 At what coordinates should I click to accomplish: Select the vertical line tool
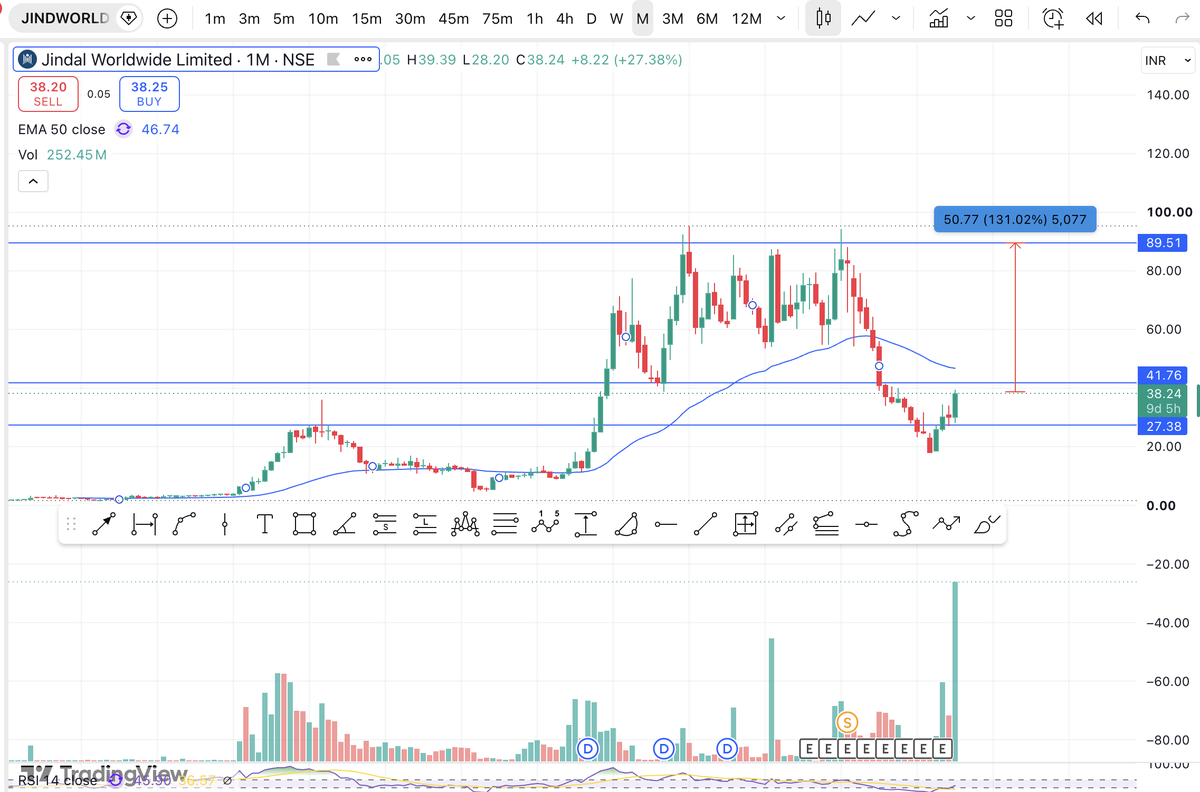coord(224,523)
